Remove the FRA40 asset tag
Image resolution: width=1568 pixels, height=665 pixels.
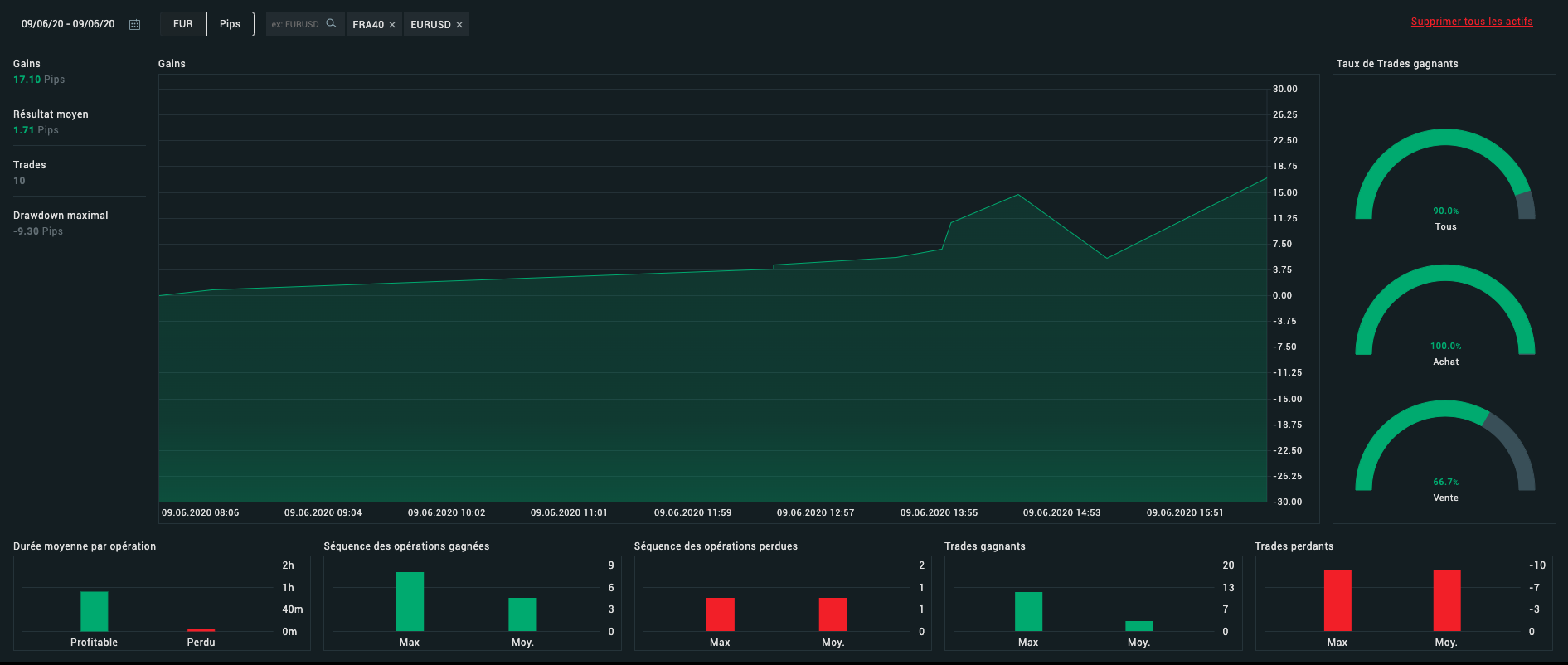click(x=392, y=25)
